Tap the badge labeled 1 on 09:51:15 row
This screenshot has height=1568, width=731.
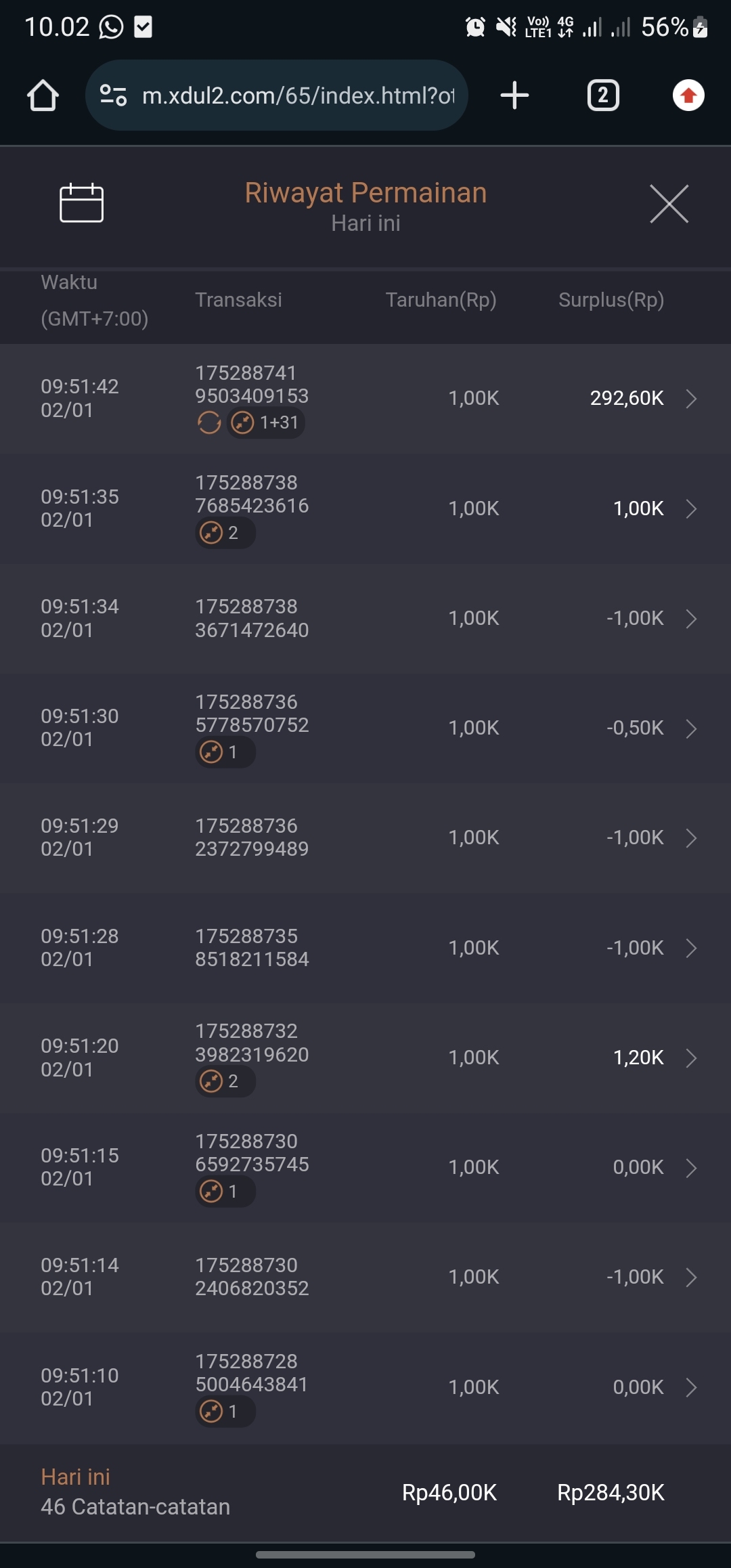pos(225,1192)
